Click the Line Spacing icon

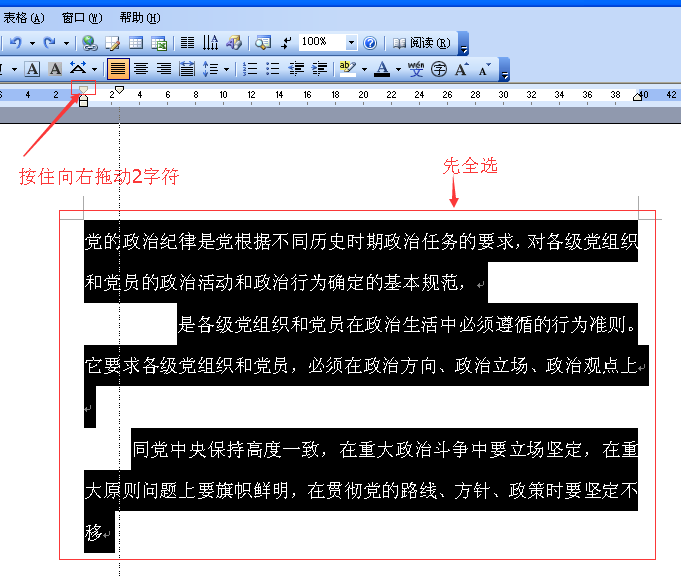point(211,69)
